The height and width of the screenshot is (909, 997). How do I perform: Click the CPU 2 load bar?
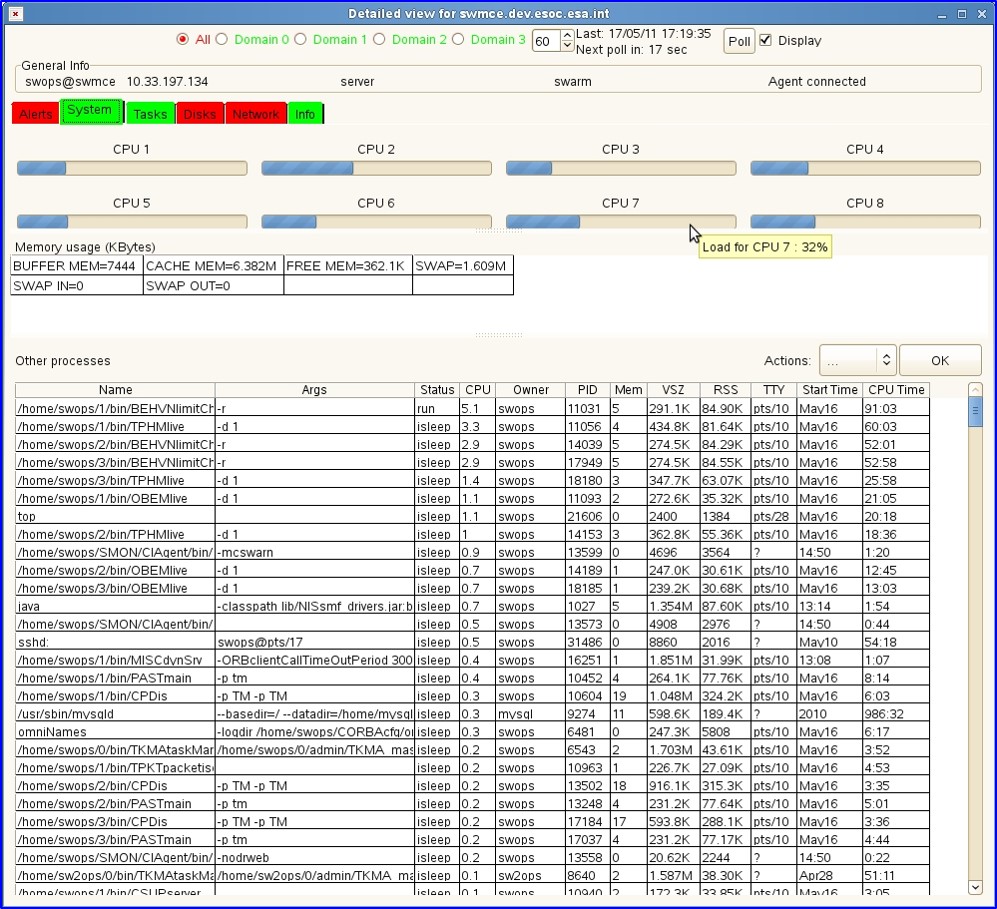[376, 168]
